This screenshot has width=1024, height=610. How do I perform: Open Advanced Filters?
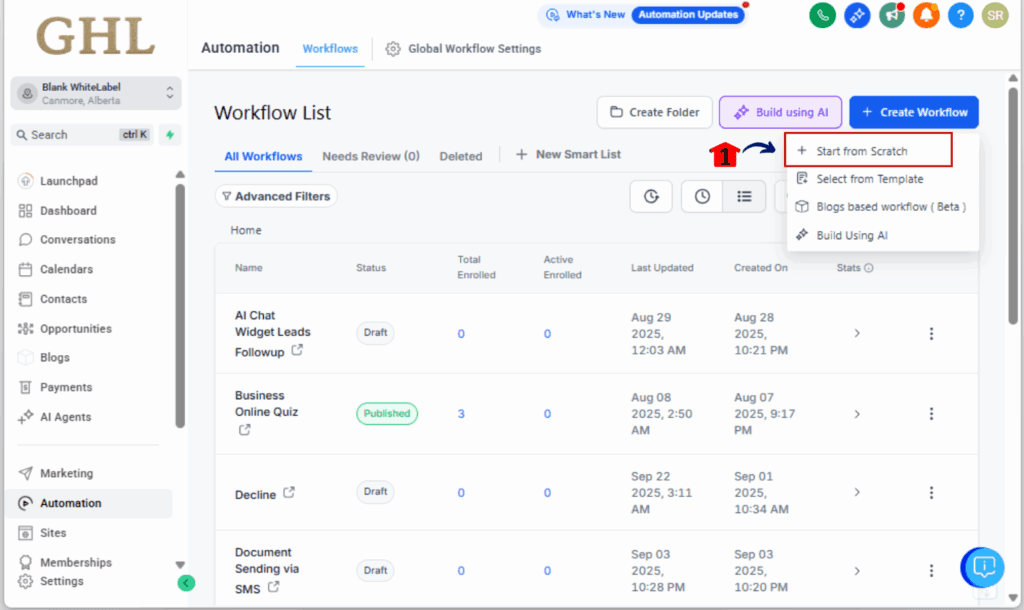coord(276,196)
